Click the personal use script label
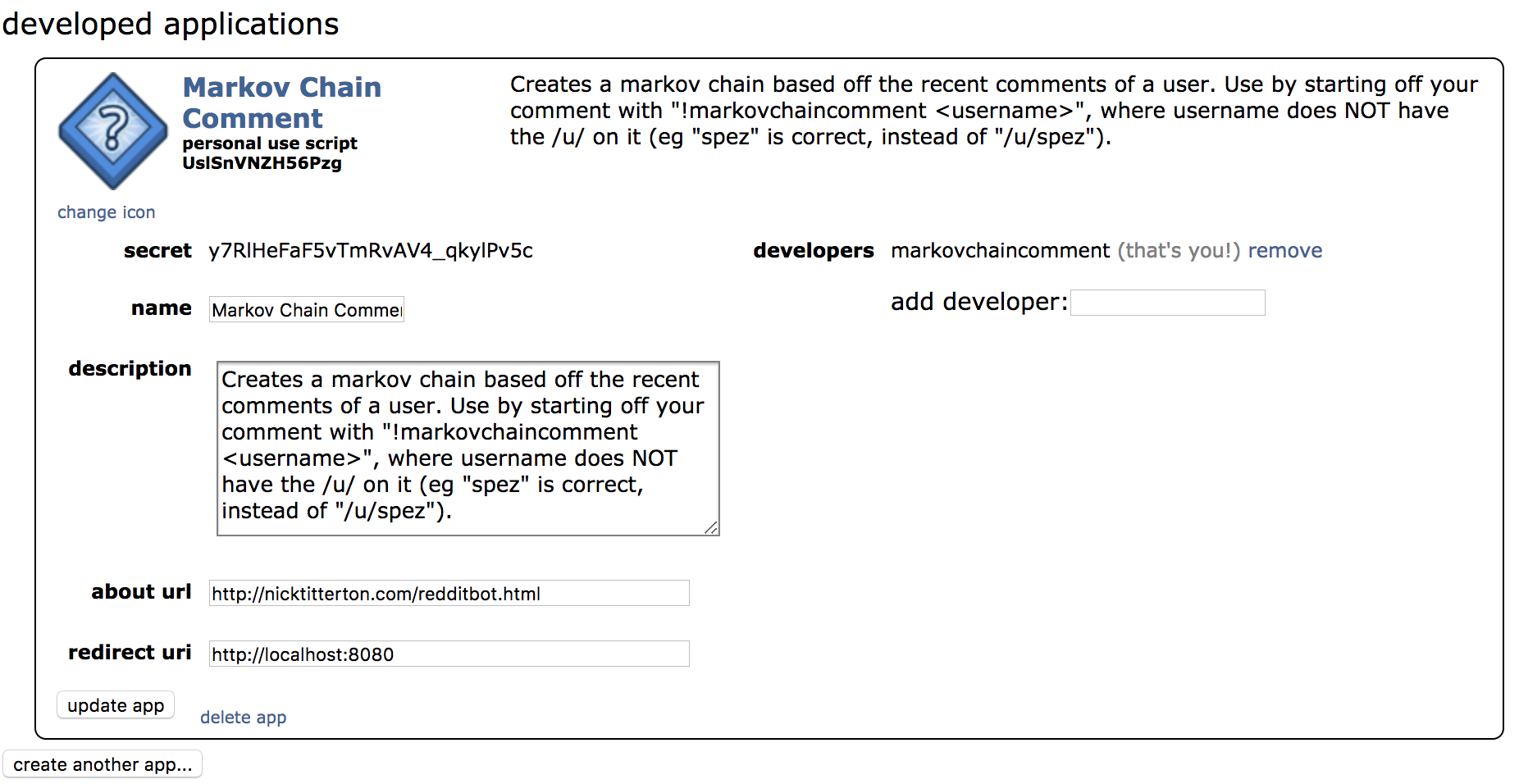The width and height of the screenshot is (1519, 784). click(270, 144)
